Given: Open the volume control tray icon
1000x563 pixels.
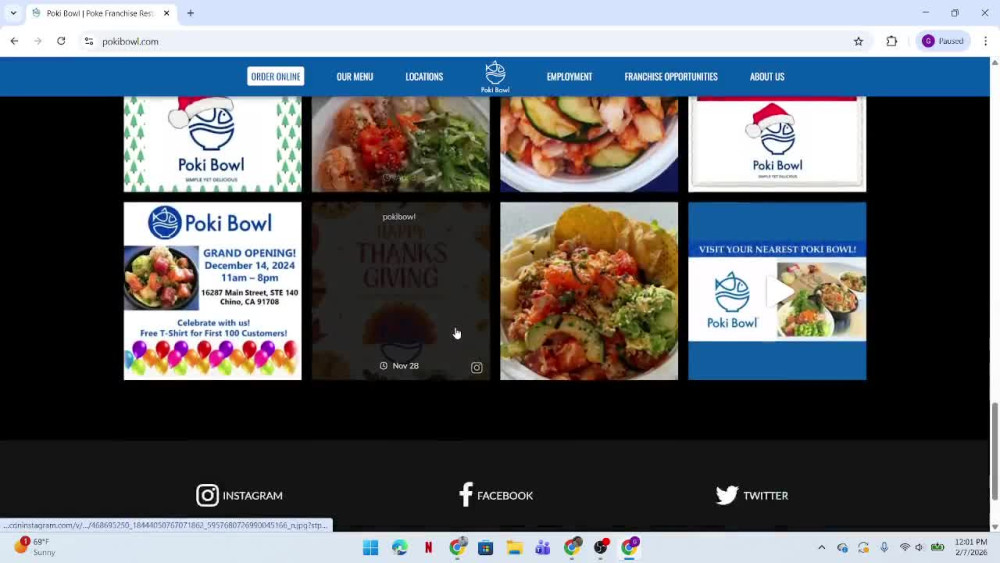Looking at the screenshot, I should click(x=919, y=547).
